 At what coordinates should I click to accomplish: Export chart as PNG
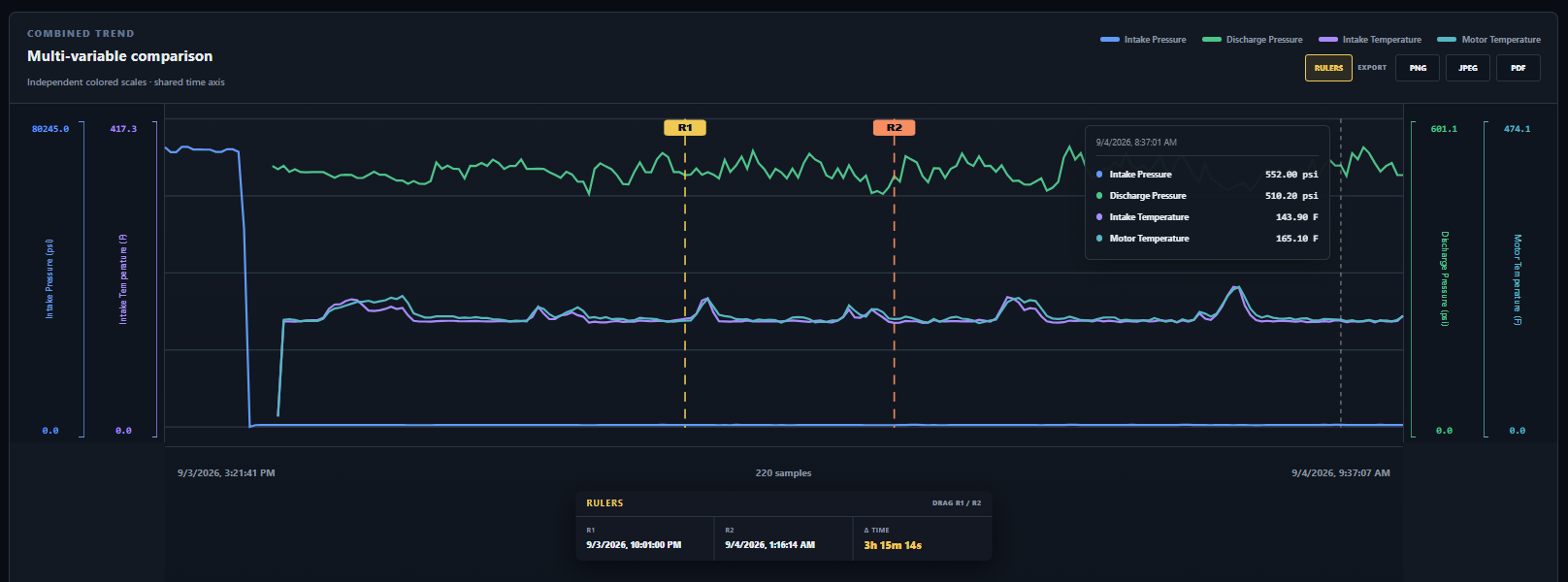[x=1418, y=68]
